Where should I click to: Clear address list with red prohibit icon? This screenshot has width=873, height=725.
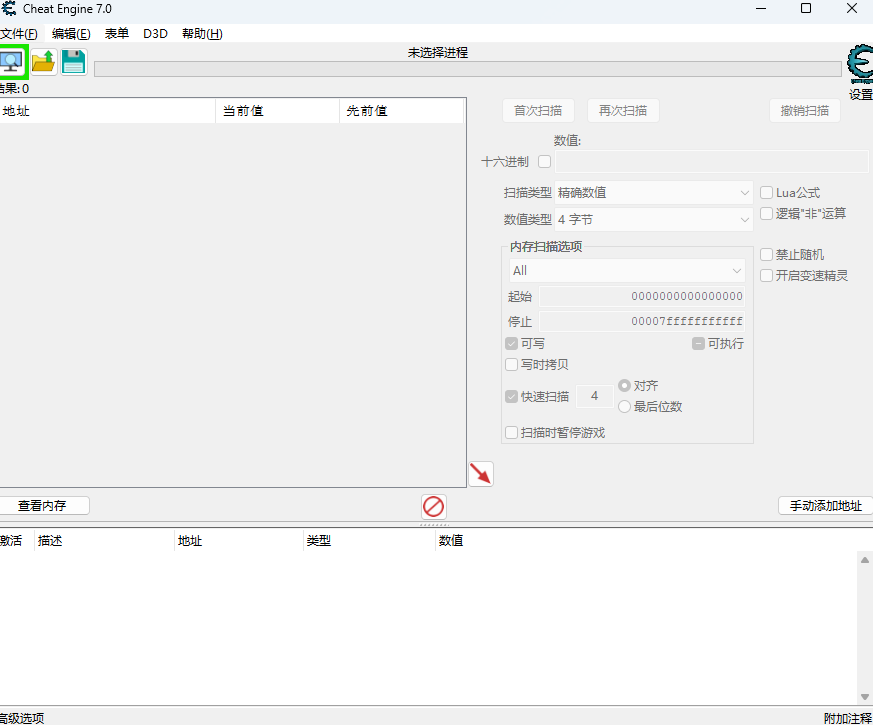point(434,507)
